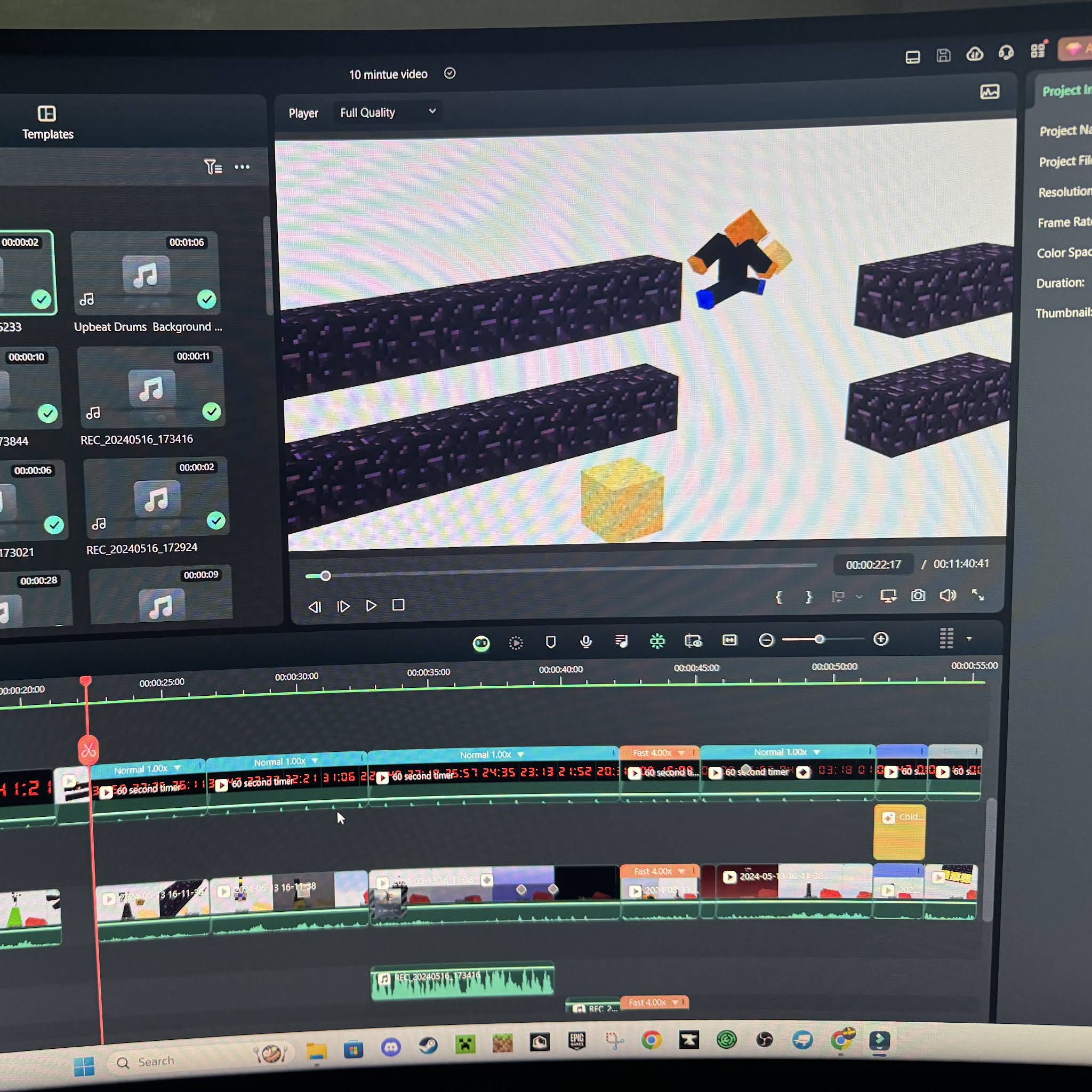Switch to the Templates tab
This screenshot has width=1092, height=1092.
click(47, 123)
